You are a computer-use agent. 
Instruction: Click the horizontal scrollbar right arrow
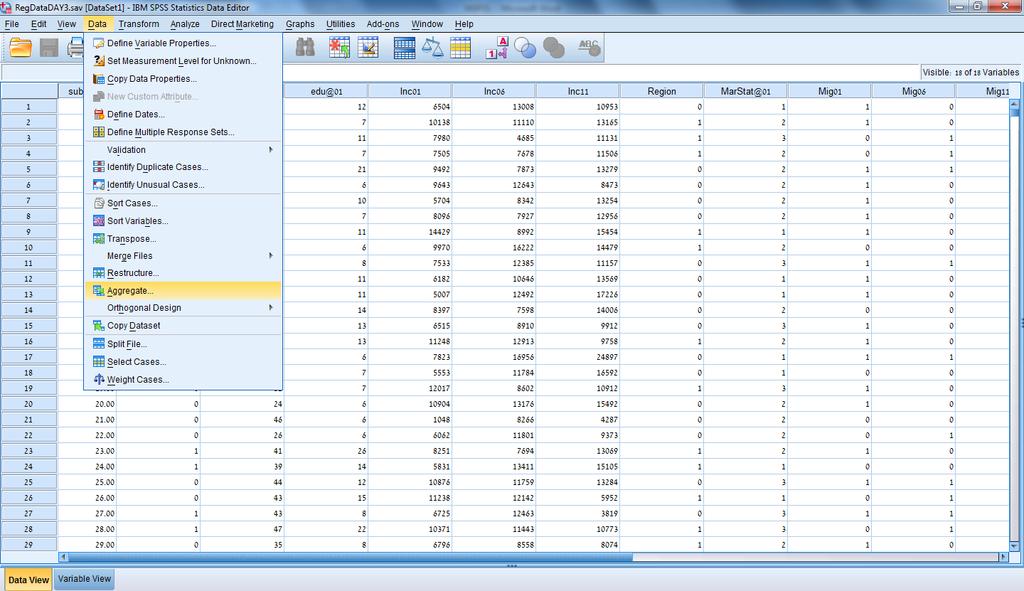pyautogui.click(x=1004, y=557)
